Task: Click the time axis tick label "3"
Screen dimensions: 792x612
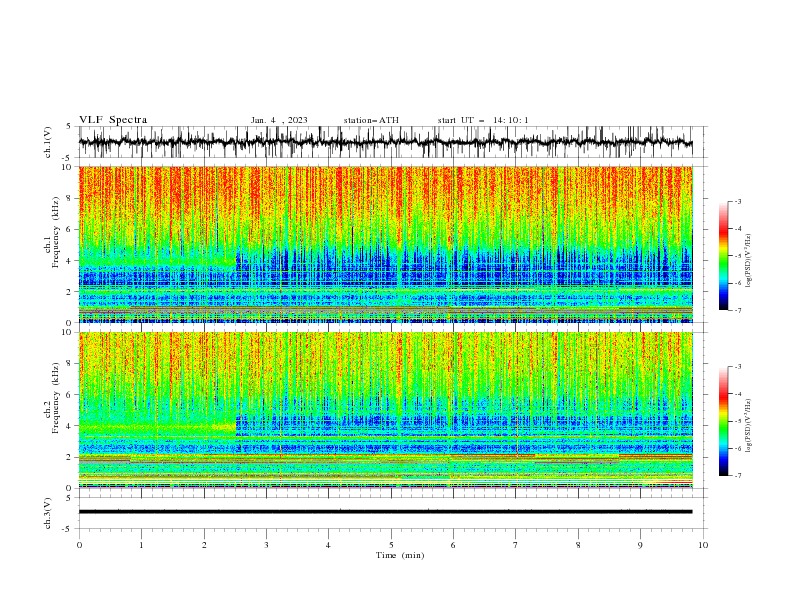Action: (266, 545)
